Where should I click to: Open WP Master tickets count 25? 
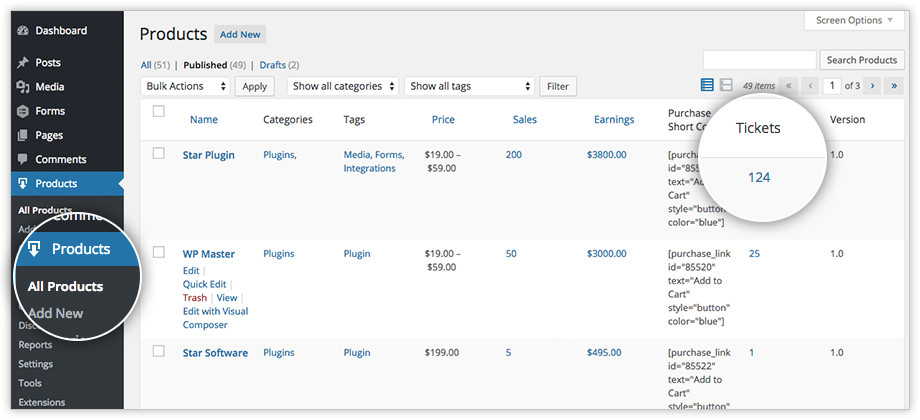coord(754,254)
